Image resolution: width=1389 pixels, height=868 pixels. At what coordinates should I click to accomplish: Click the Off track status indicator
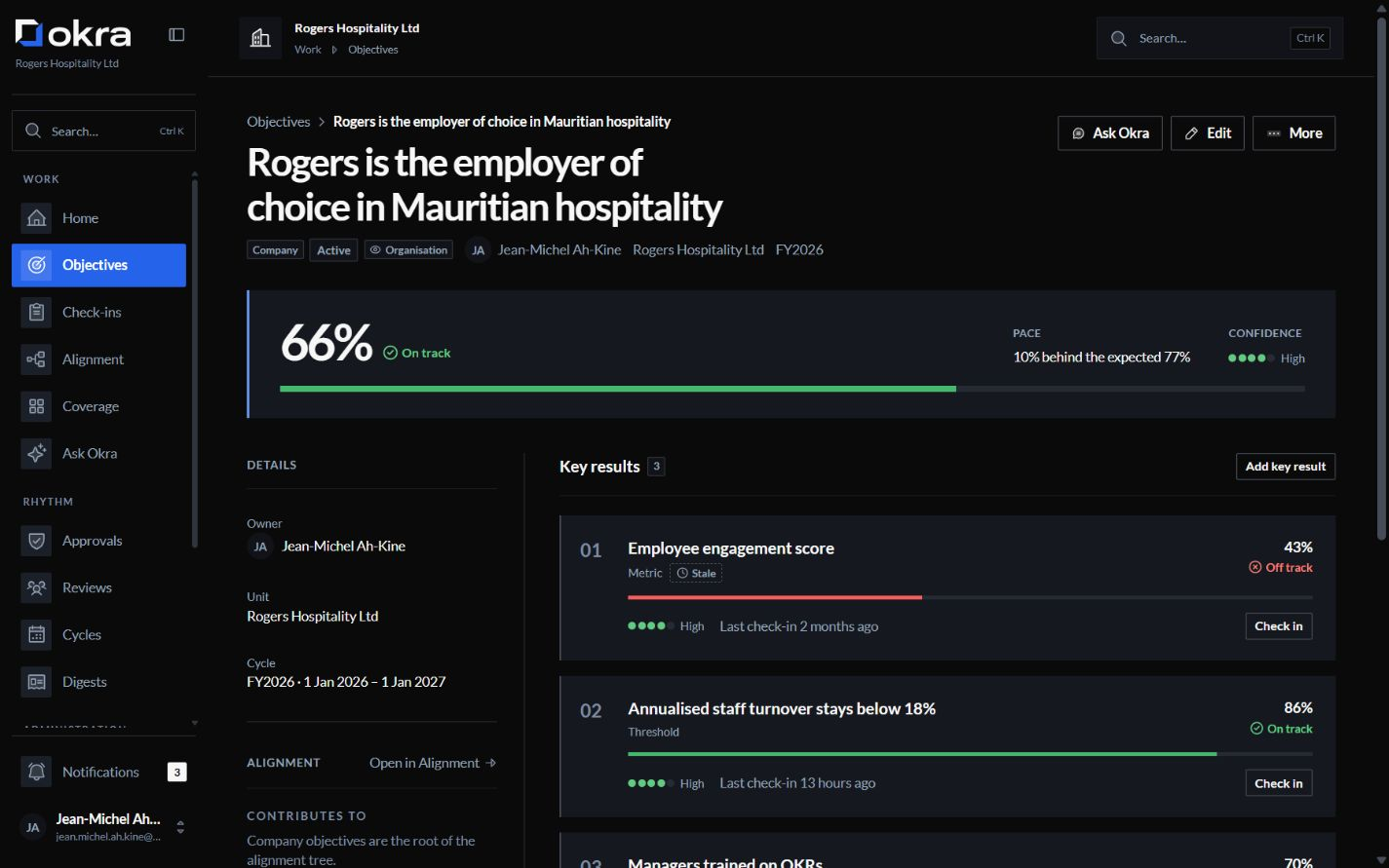[1281, 568]
